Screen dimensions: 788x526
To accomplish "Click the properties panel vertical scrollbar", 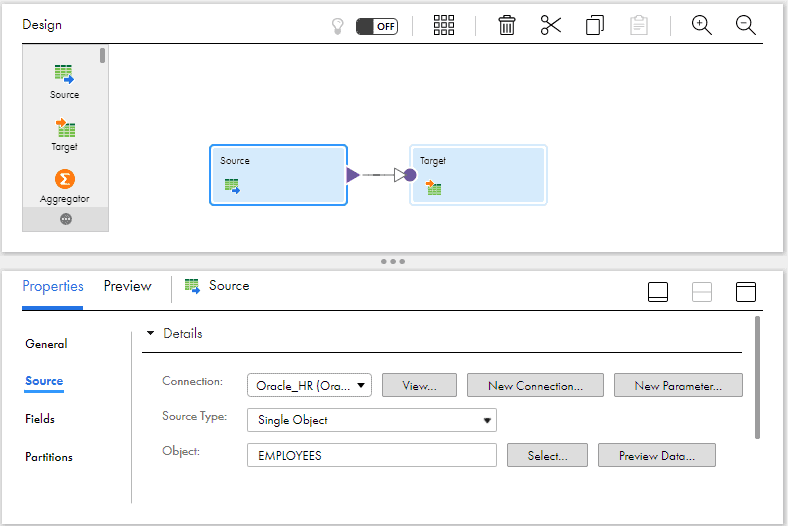I will (757, 378).
